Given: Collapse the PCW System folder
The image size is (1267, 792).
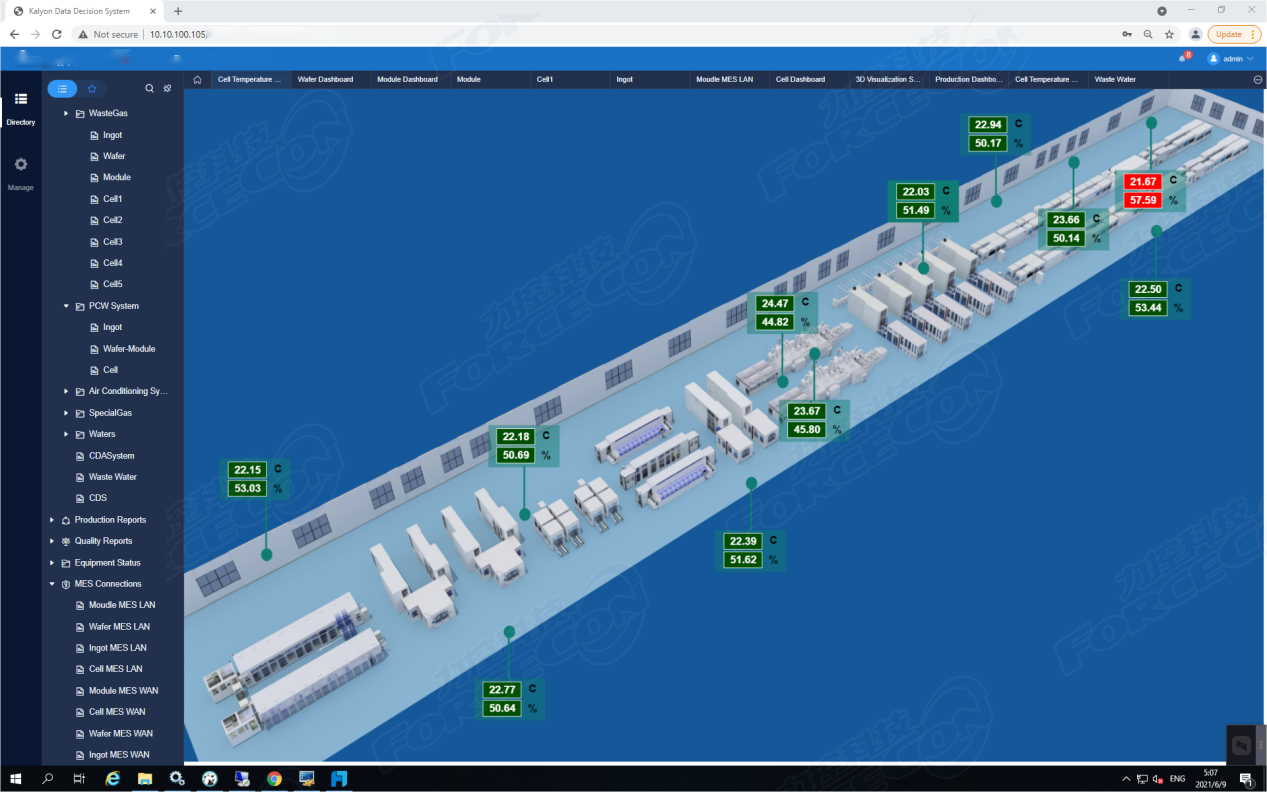Looking at the screenshot, I should click(x=66, y=306).
